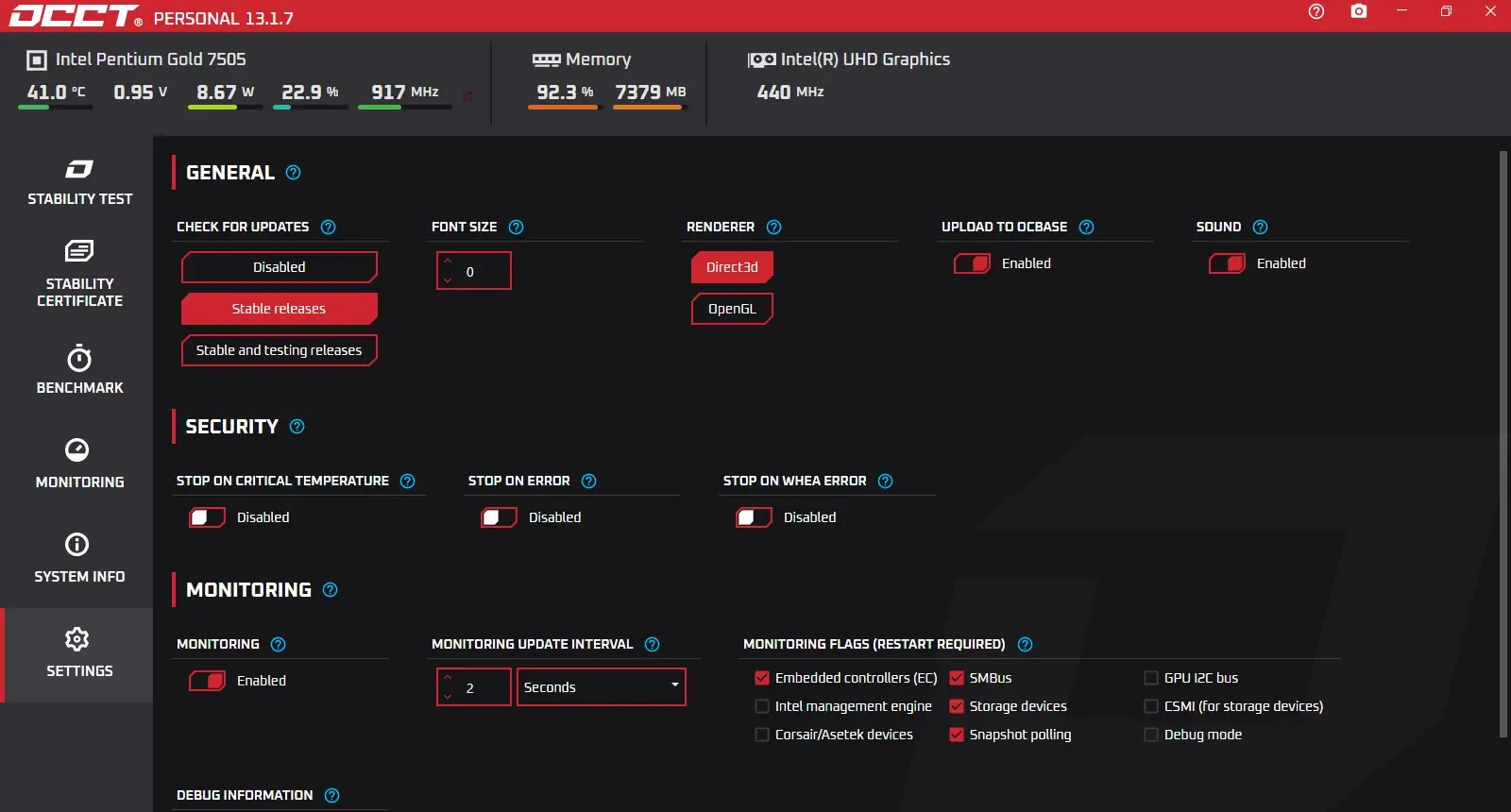Viewport: 1511px width, 812px height.
Task: Show help for the Monitoring toggle setting
Action: point(279,645)
